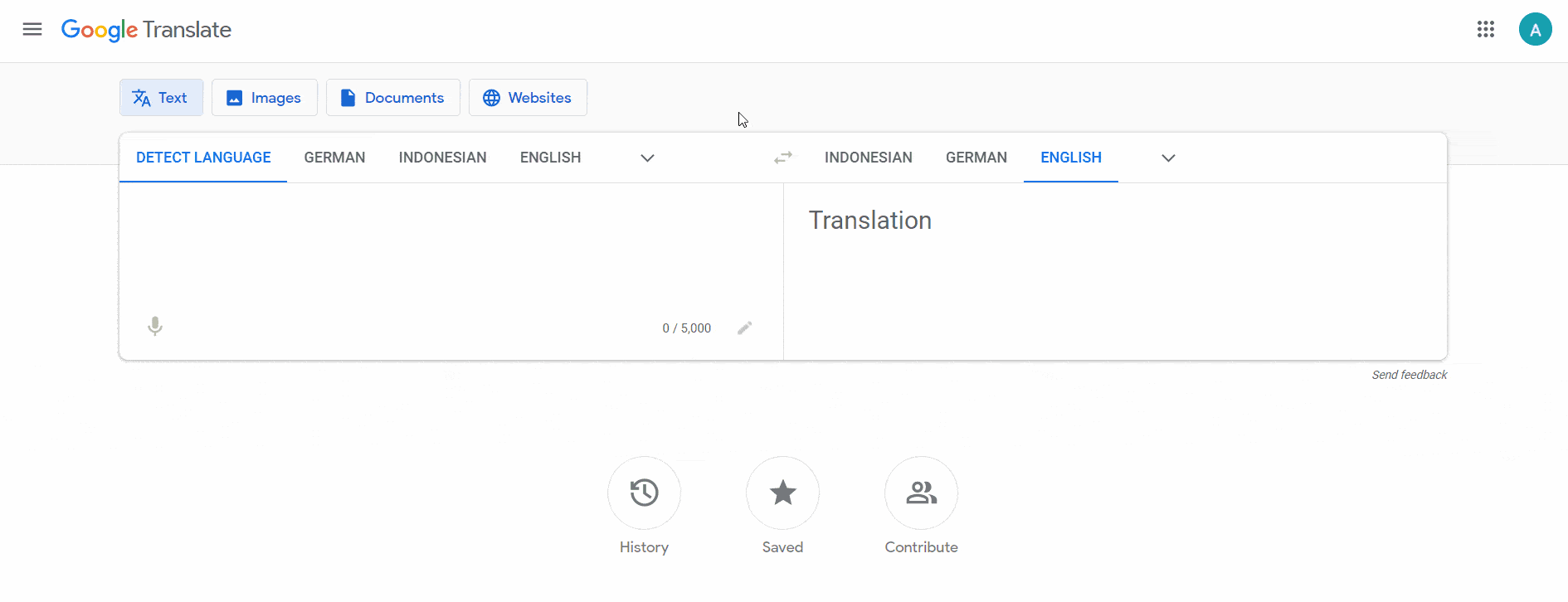
Task: Open the handwriting pencil input tool
Action: (745, 328)
